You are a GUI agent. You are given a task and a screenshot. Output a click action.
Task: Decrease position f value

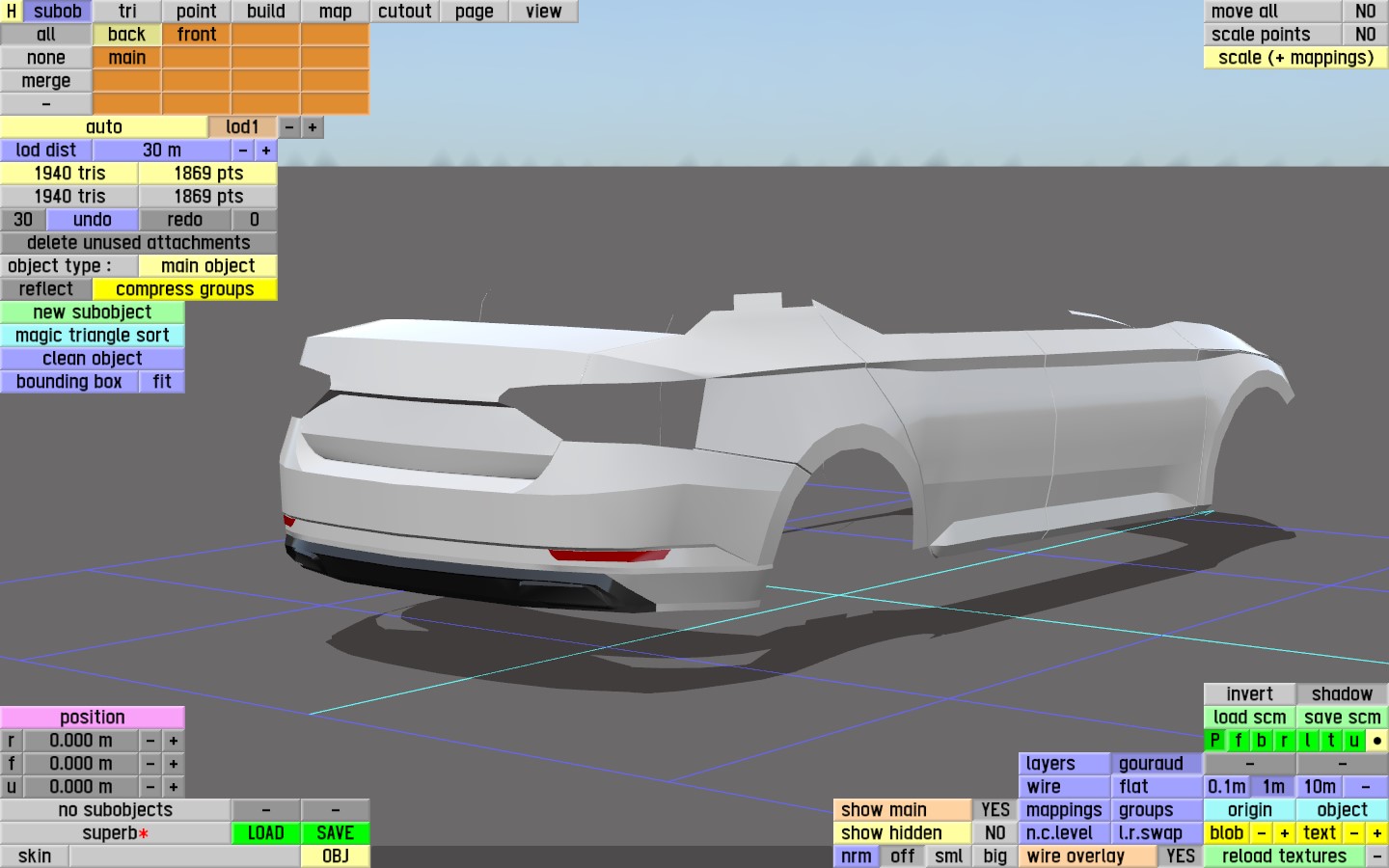150,764
